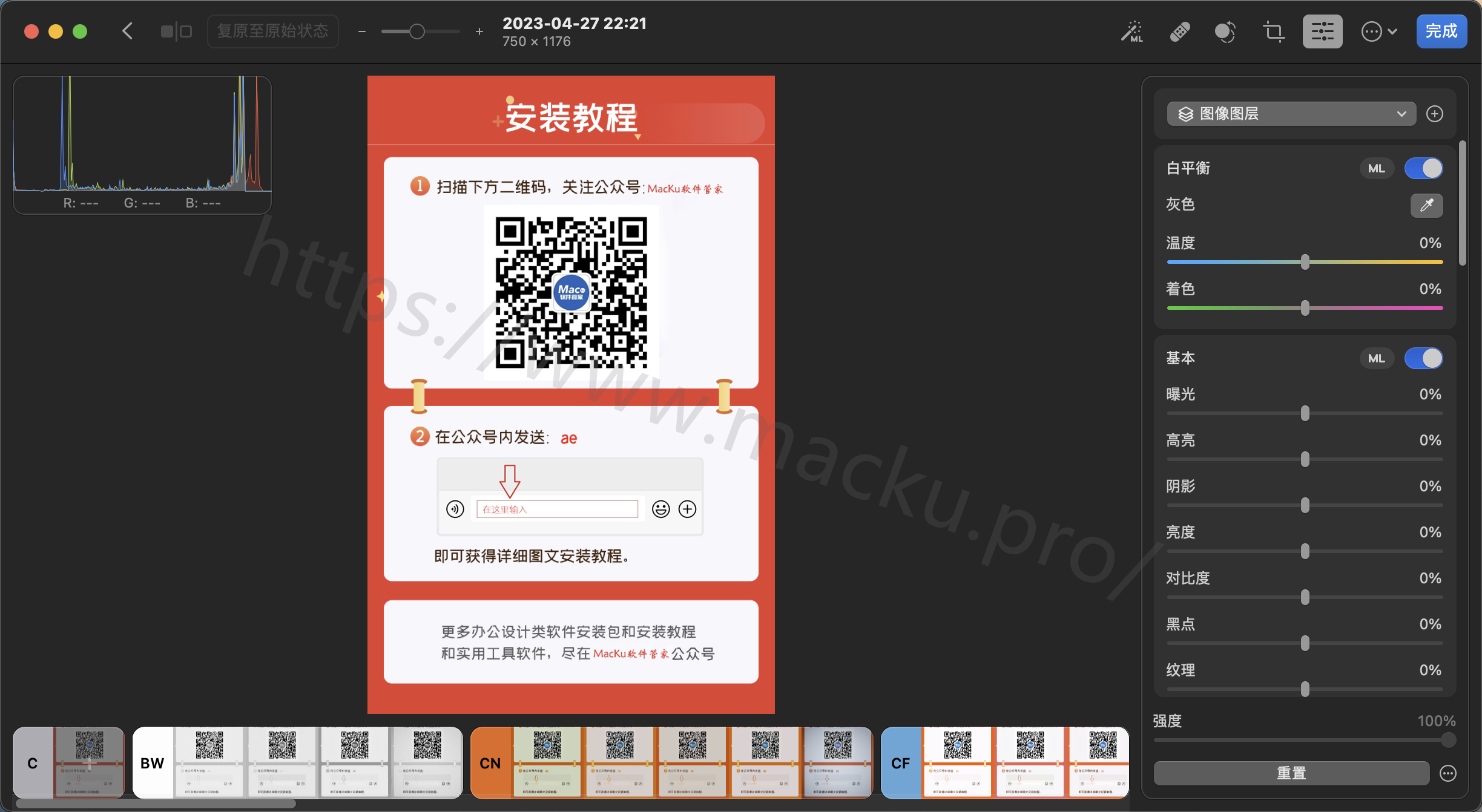The image size is (1482, 812).
Task: Click the 100% value beside 强度
Action: click(x=1437, y=721)
